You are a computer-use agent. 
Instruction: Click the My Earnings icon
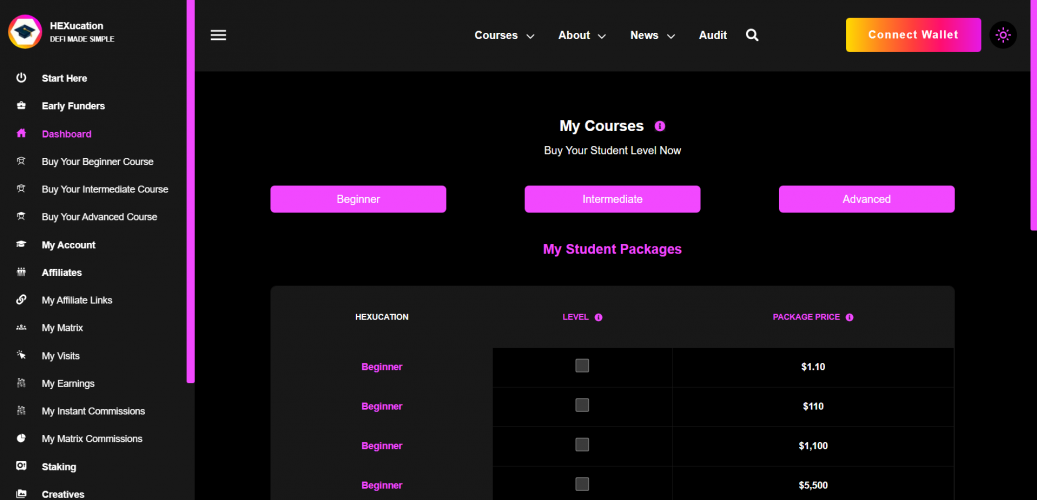(x=21, y=384)
